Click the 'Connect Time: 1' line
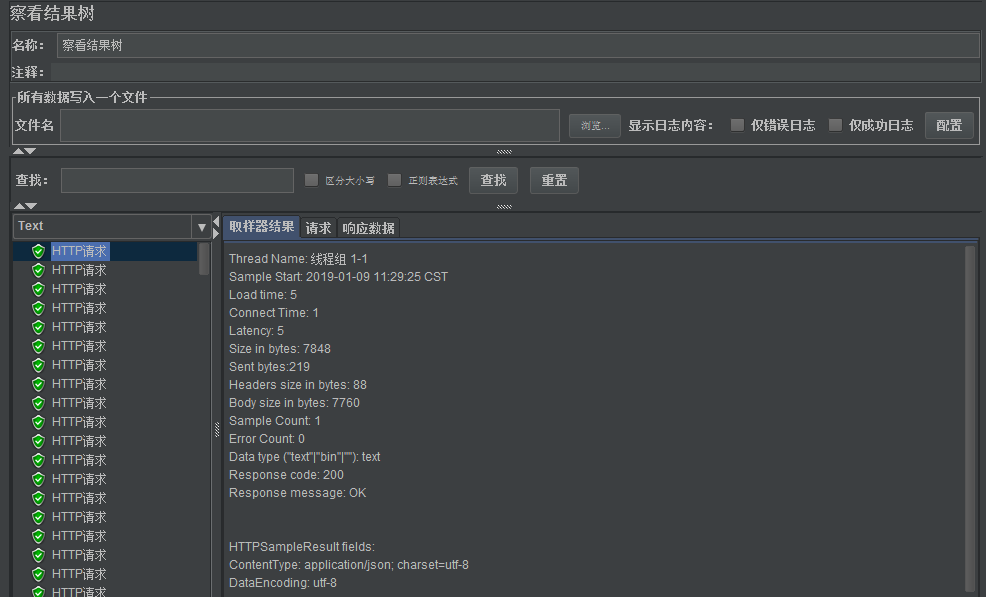 tap(274, 313)
